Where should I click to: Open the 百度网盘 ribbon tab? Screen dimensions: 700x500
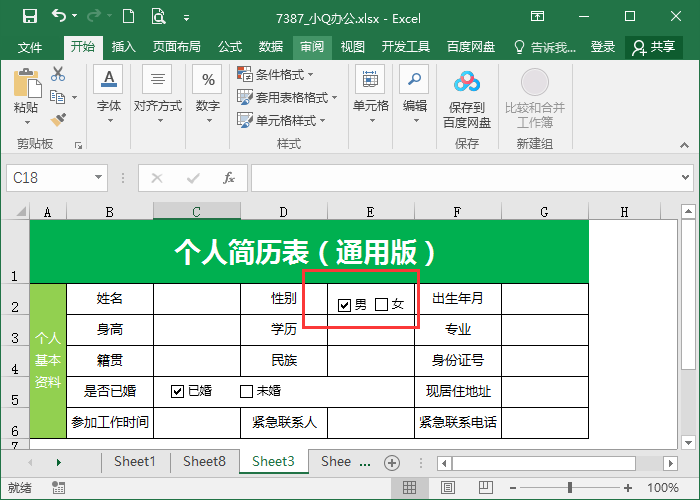pos(471,47)
